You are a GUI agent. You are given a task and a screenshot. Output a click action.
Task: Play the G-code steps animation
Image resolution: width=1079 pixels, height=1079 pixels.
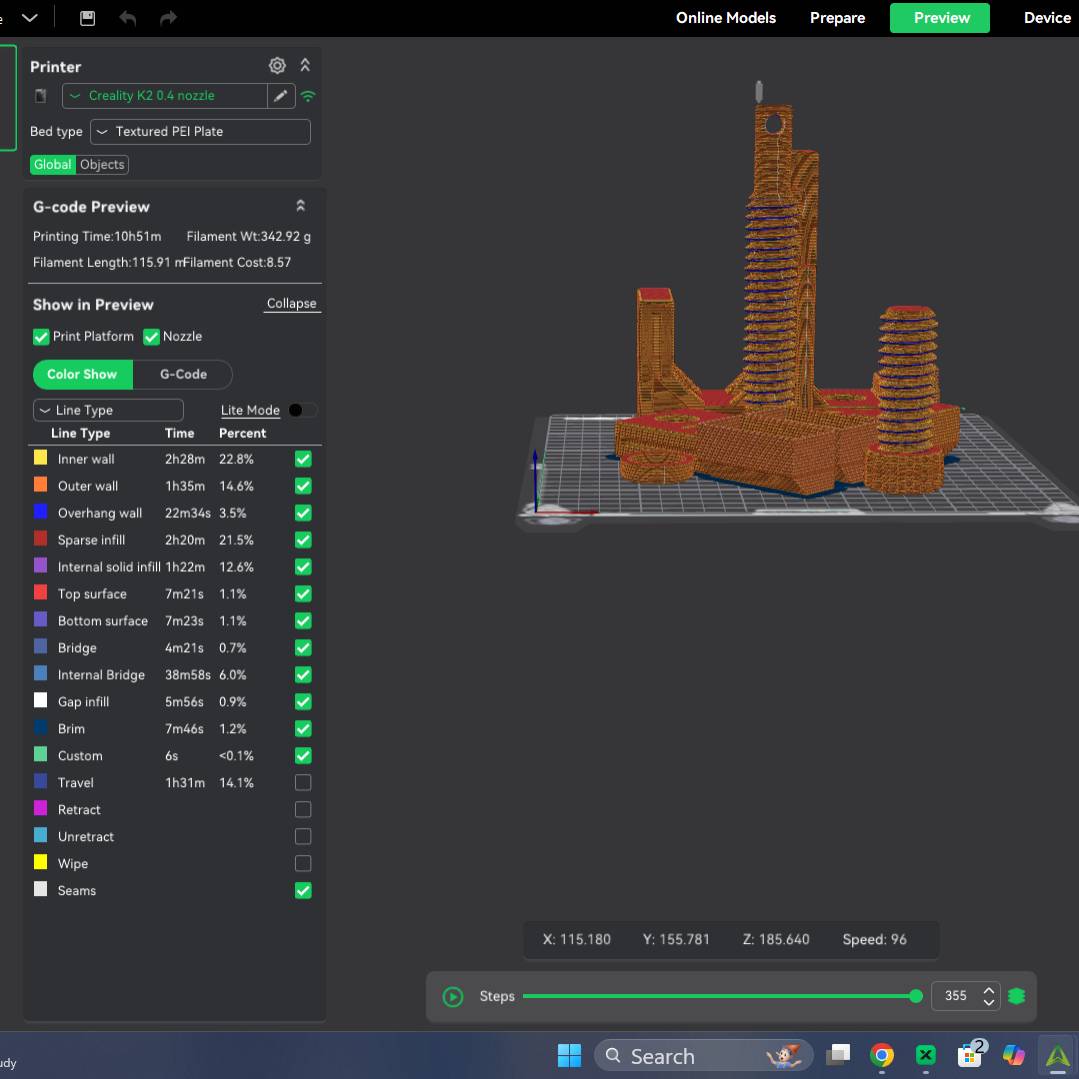coord(453,996)
